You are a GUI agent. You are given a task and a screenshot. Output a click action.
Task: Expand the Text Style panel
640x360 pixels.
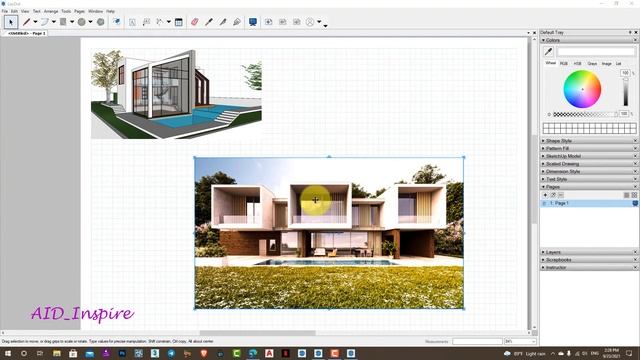[589, 179]
